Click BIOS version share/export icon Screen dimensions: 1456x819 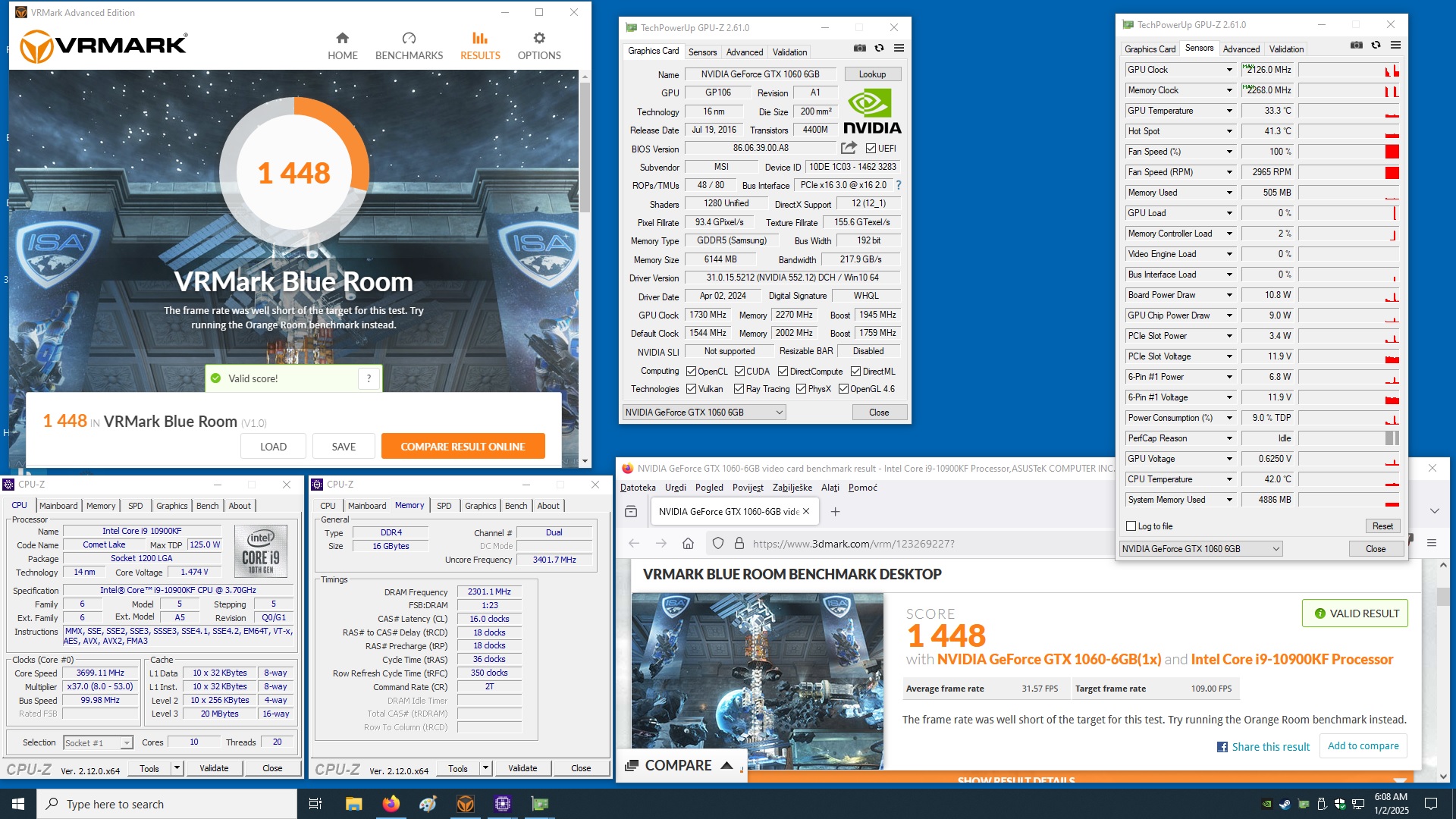pyautogui.click(x=849, y=148)
